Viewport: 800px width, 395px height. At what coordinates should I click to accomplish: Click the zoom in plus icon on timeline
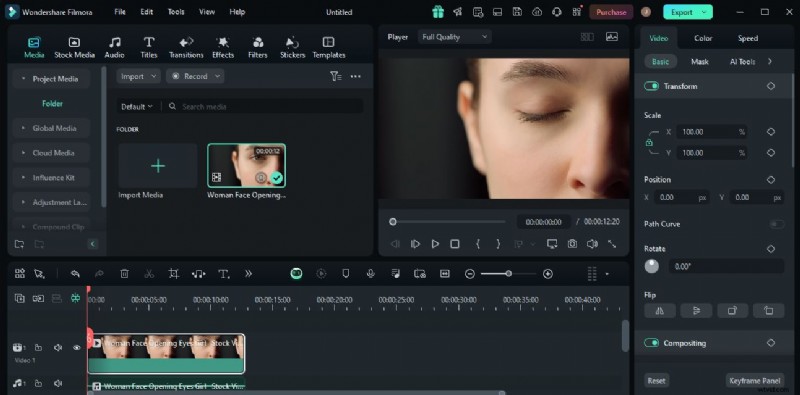[x=548, y=274]
